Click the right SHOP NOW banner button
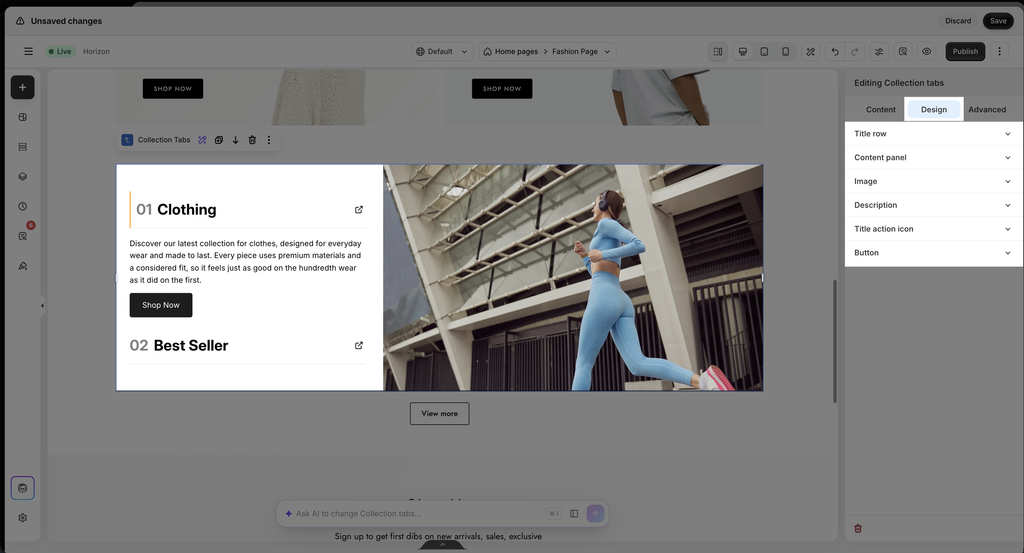 point(502,89)
